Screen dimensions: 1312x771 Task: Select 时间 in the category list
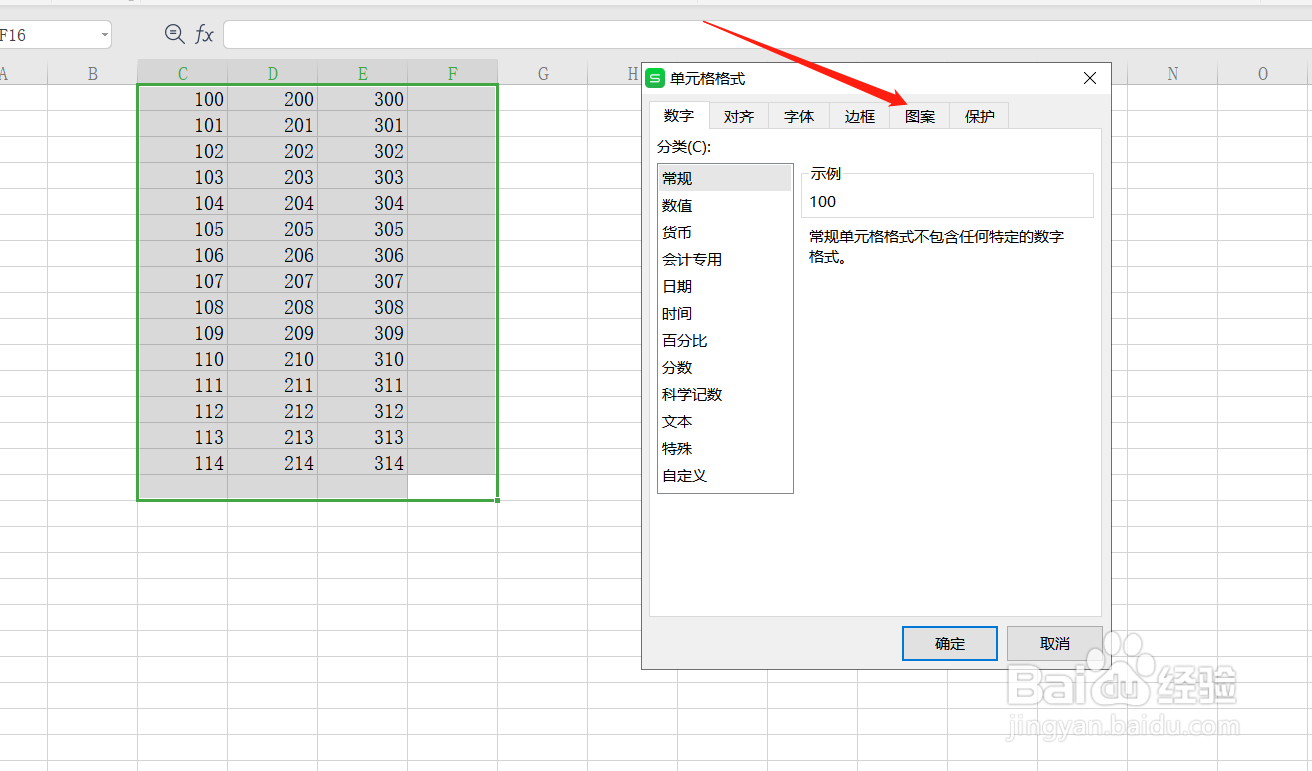point(725,313)
